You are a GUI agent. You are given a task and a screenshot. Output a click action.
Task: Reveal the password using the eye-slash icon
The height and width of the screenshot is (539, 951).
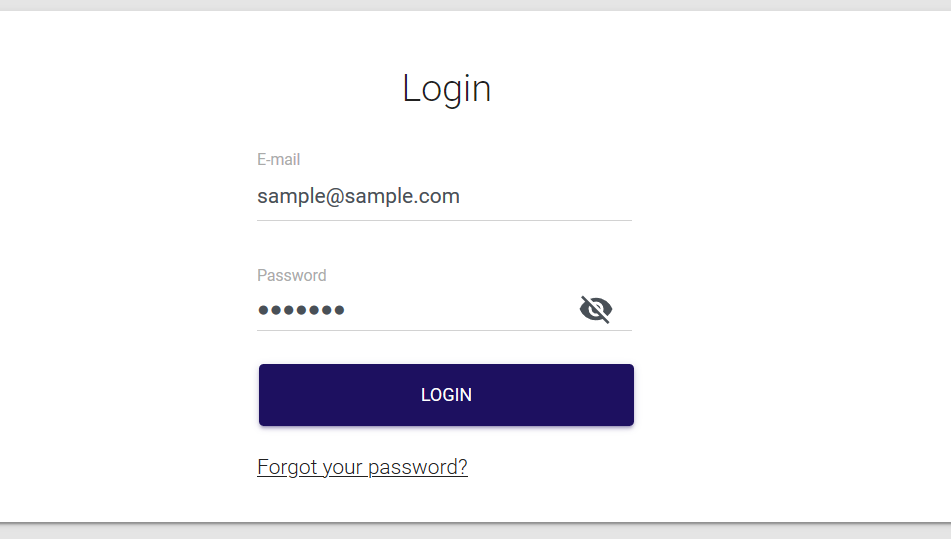596,310
